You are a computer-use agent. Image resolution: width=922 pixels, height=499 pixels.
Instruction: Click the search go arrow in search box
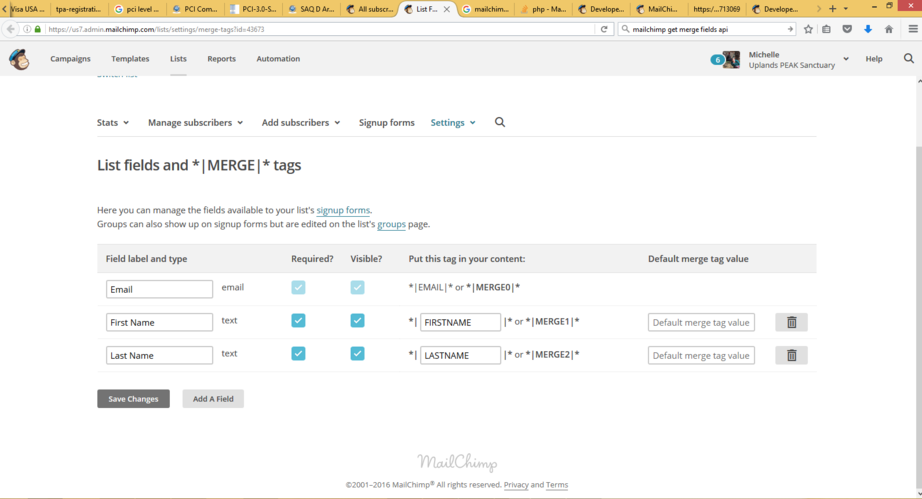790,29
